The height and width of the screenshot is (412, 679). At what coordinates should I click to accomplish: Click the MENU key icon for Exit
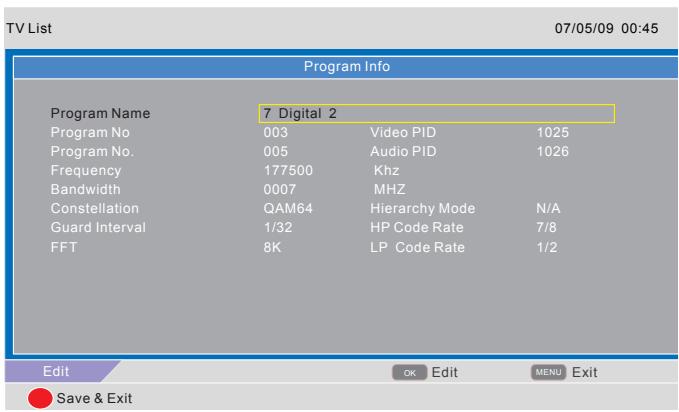(x=548, y=372)
